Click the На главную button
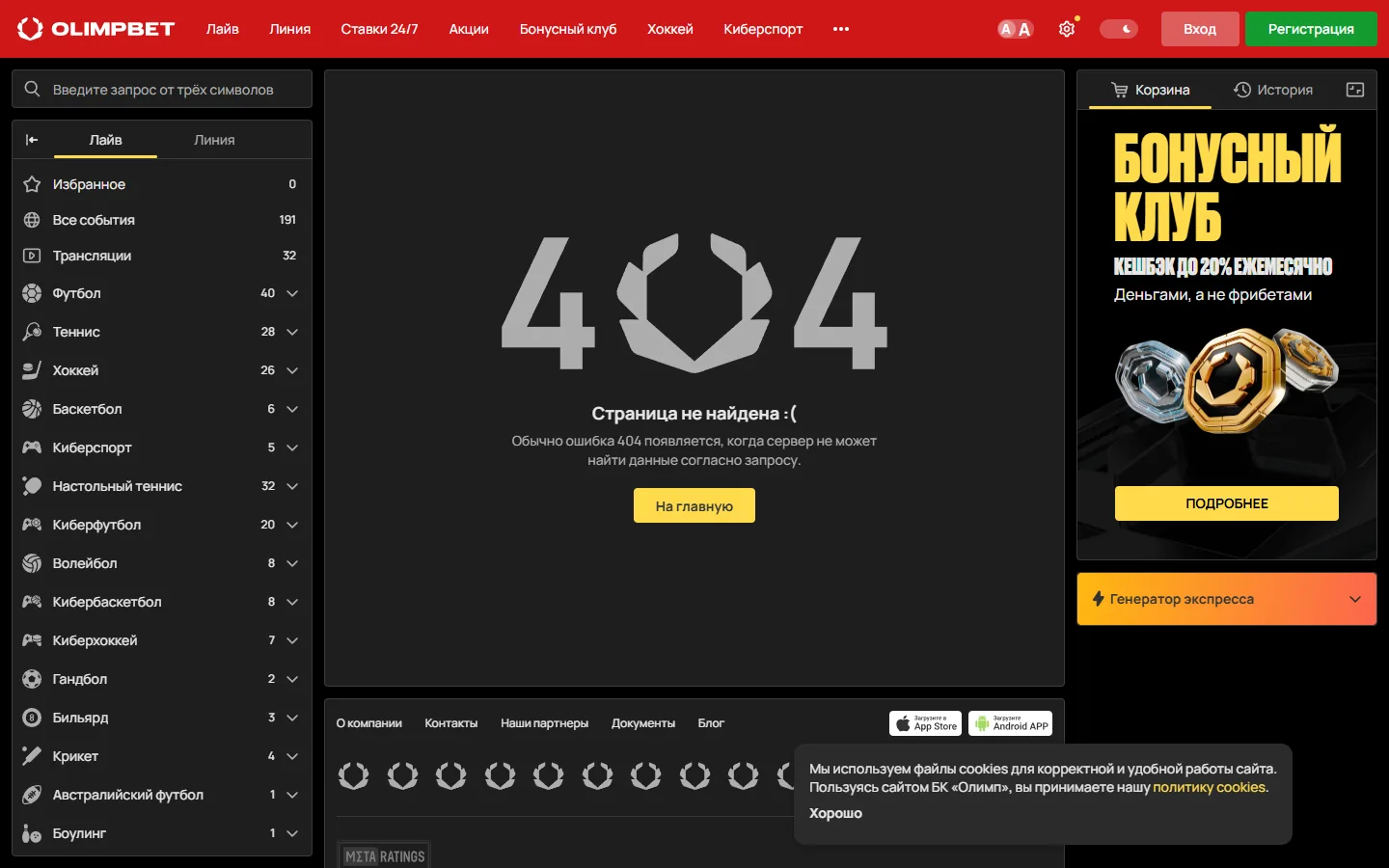Screen dimensions: 1389x868 (x=694, y=505)
